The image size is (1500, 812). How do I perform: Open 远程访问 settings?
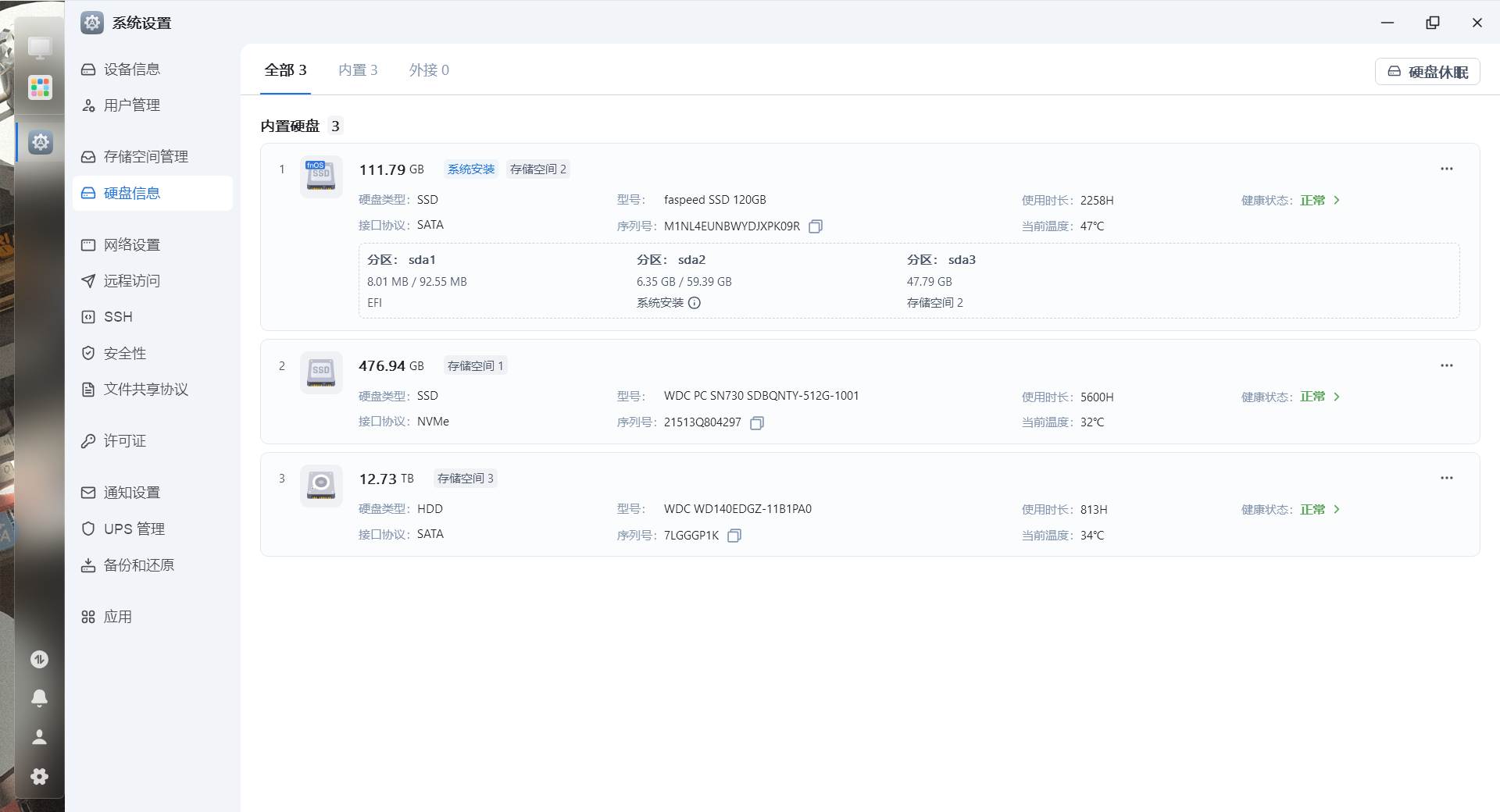coord(152,281)
